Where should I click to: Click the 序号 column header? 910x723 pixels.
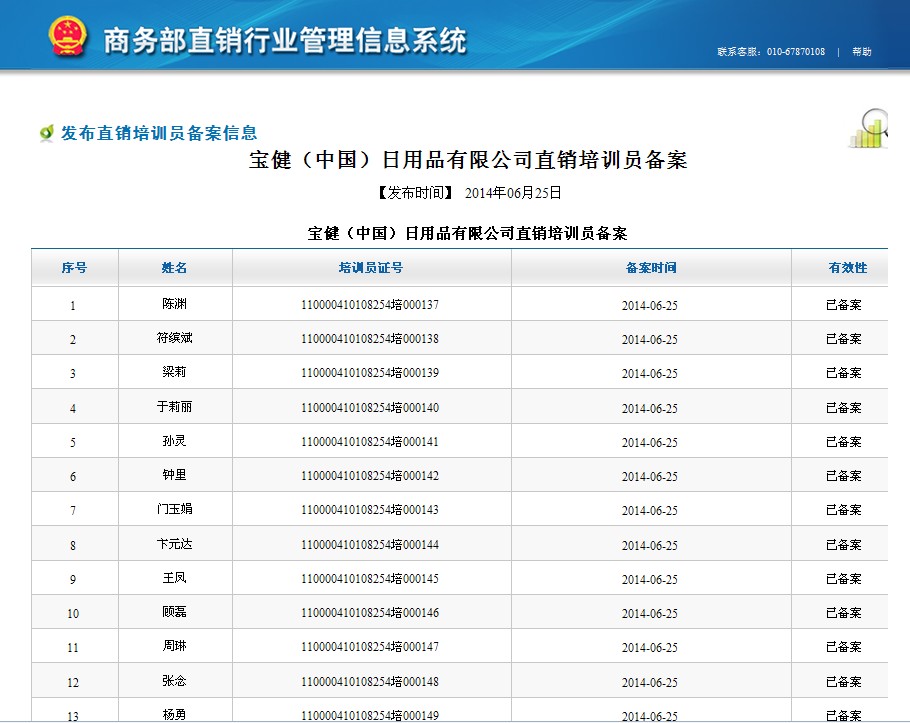point(74,268)
